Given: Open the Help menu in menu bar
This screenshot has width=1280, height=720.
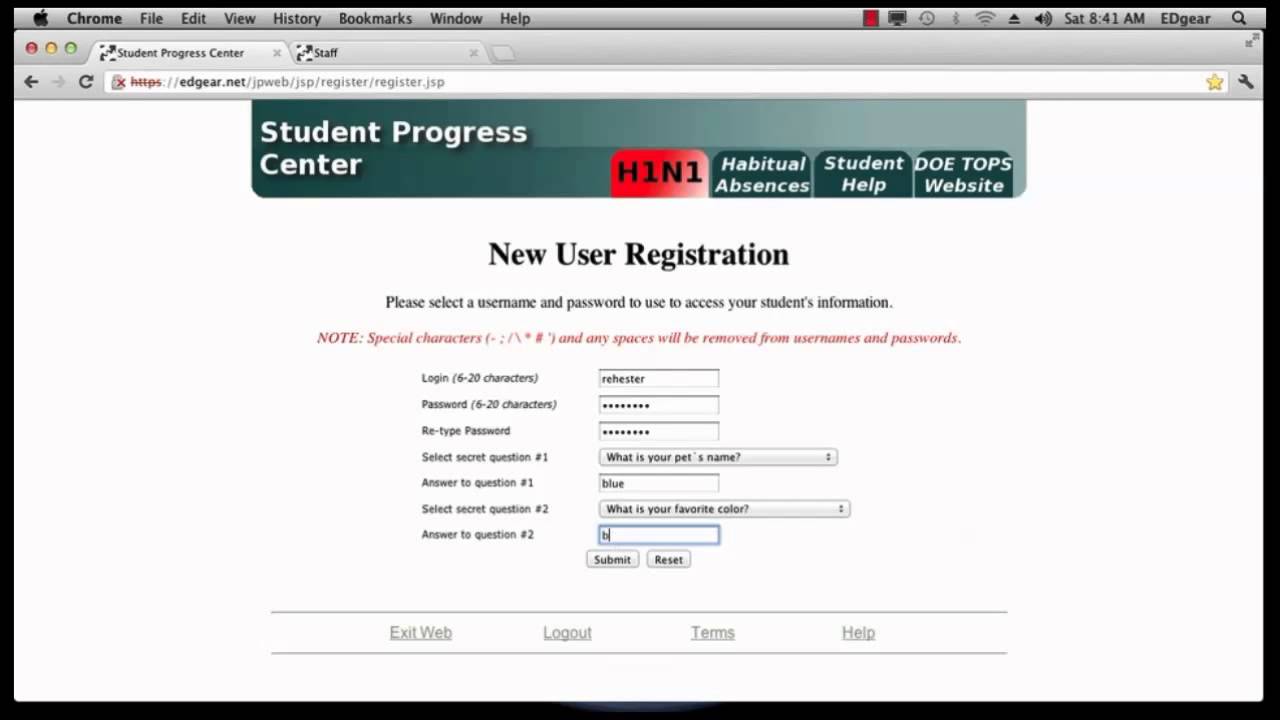Looking at the screenshot, I should tap(515, 18).
